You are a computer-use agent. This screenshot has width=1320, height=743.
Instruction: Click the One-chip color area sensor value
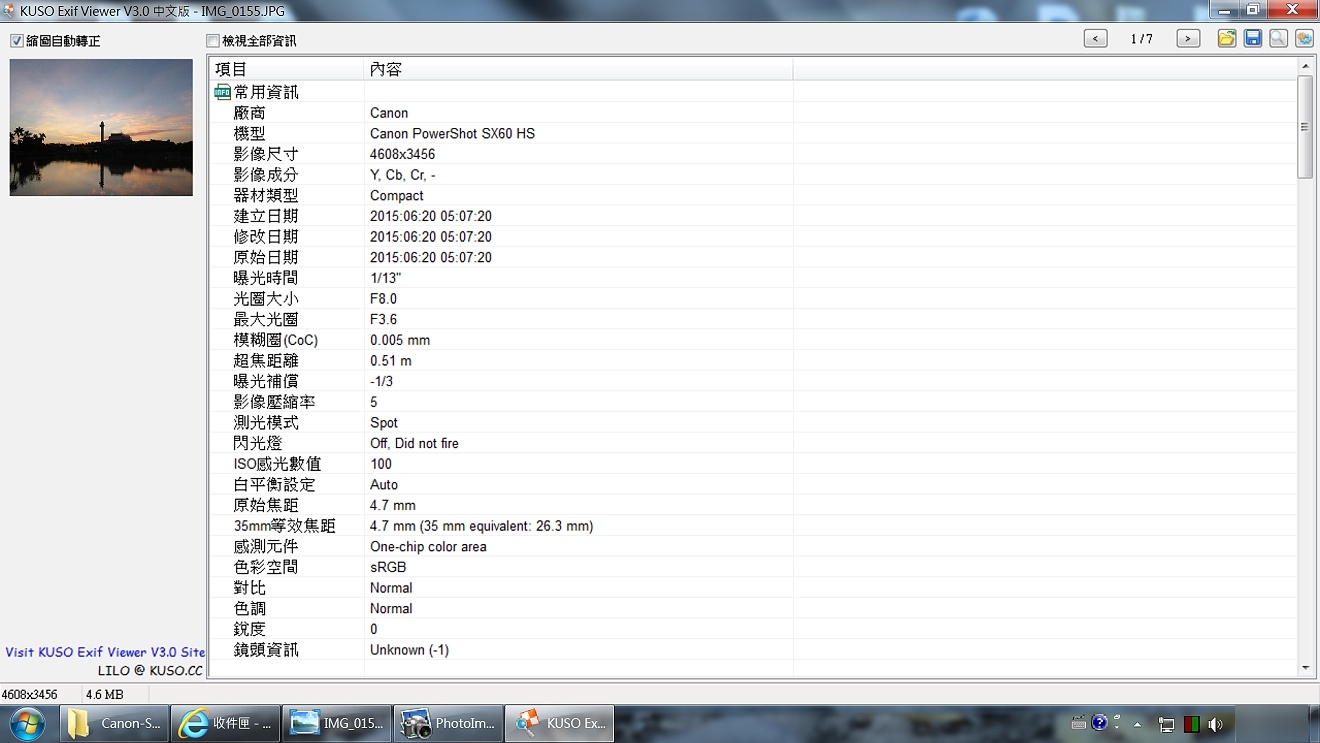[428, 547]
